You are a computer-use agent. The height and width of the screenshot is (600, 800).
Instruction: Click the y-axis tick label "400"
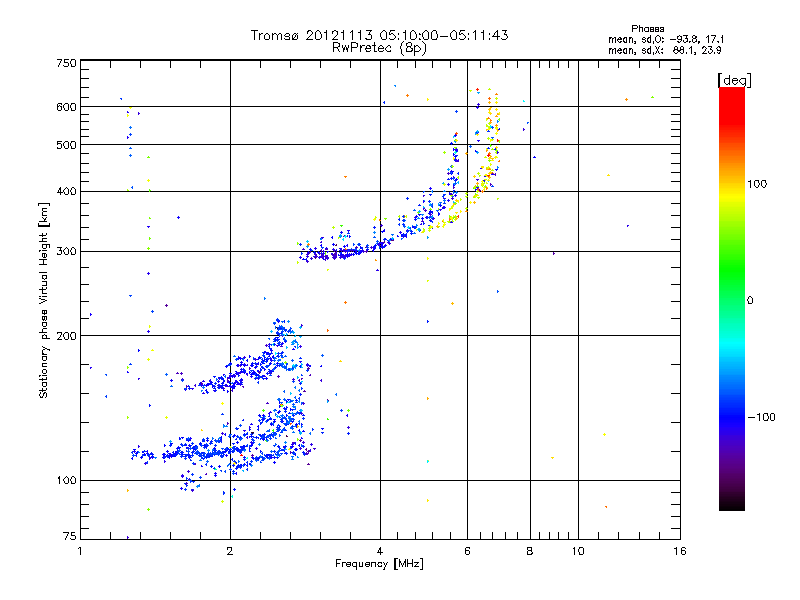(66, 191)
